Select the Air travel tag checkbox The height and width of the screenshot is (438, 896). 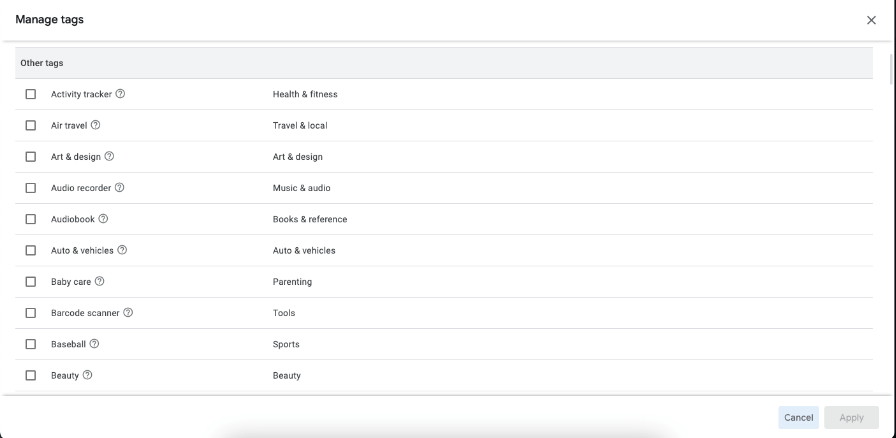[x=30, y=125]
